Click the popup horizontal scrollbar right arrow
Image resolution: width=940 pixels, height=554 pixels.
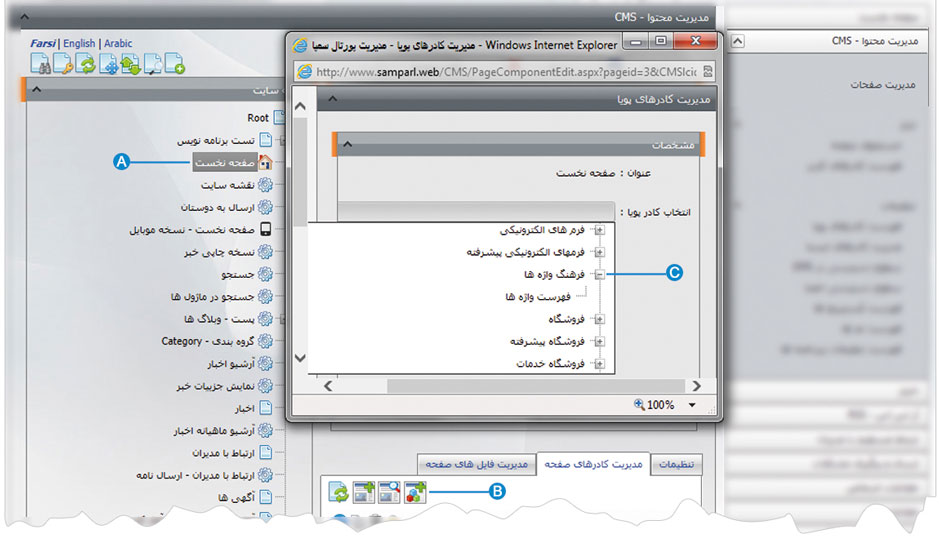coord(696,385)
